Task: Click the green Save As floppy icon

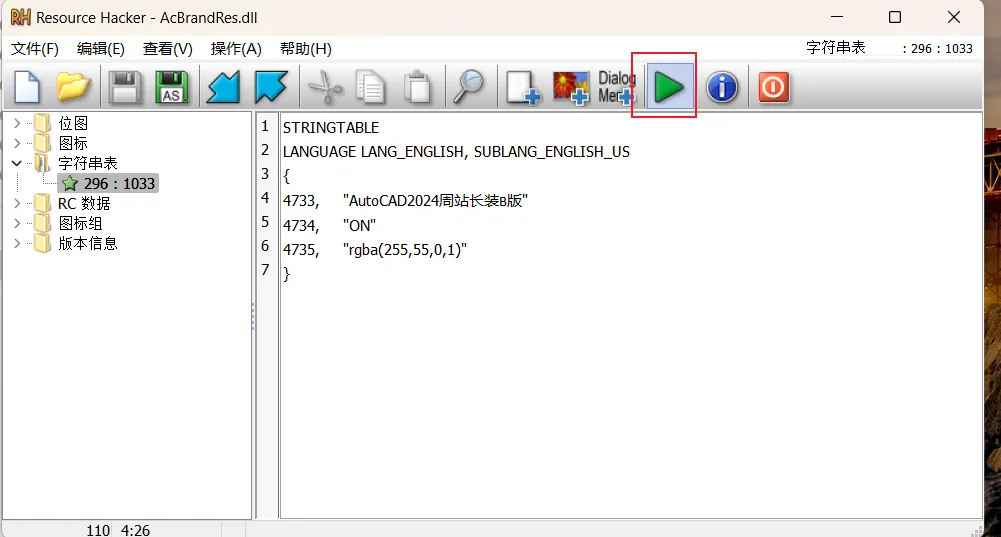Action: [171, 87]
